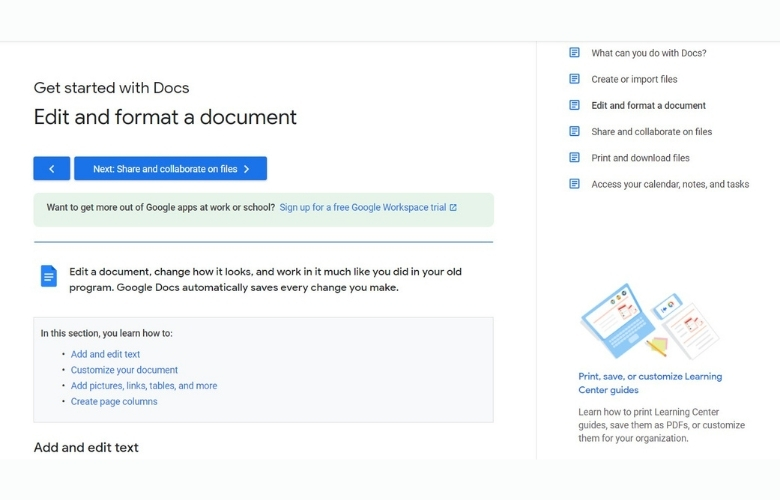Open "Print and download files" in sidebar
This screenshot has height=500, width=780.
(640, 158)
